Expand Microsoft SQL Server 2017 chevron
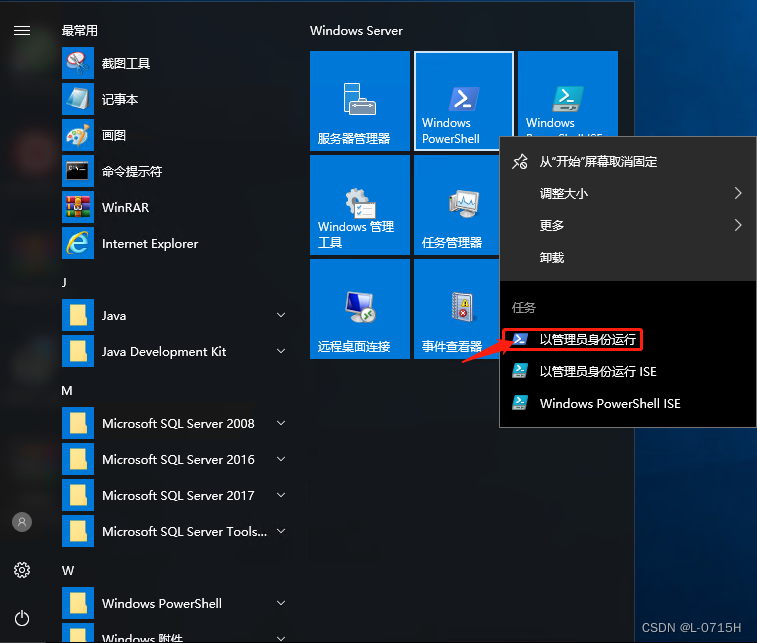Screen dimensions: 757x643 [281, 495]
